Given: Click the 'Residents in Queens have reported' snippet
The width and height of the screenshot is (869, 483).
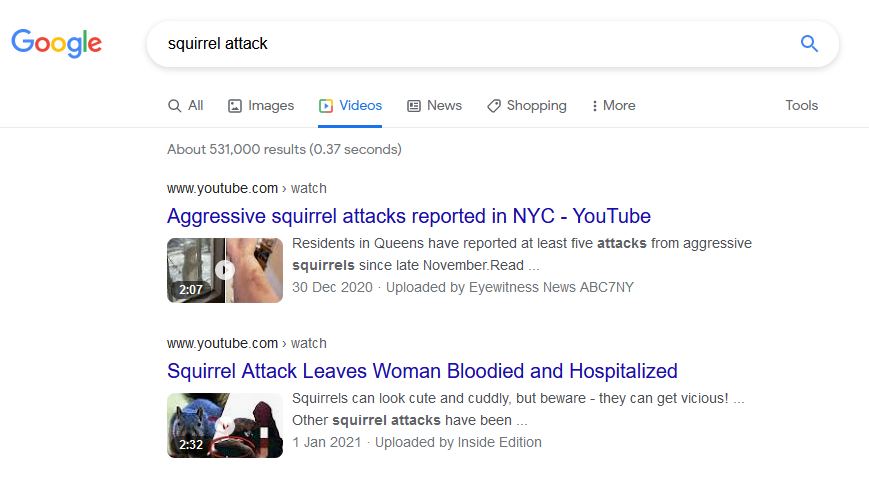Looking at the screenshot, I should tap(522, 254).
